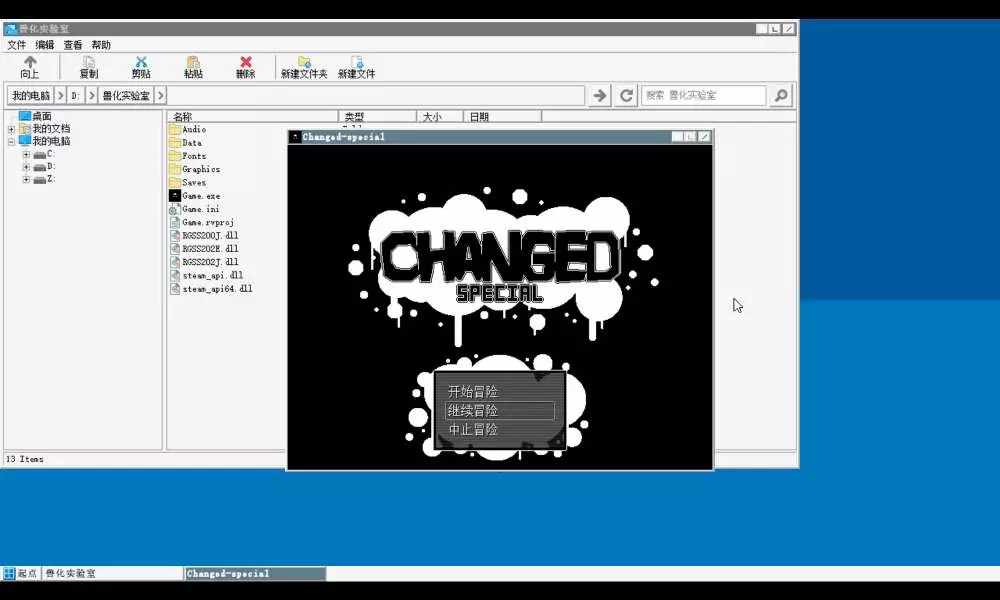The width and height of the screenshot is (1000, 600).
Task: Expand the Z: drive node
Action: point(26,180)
